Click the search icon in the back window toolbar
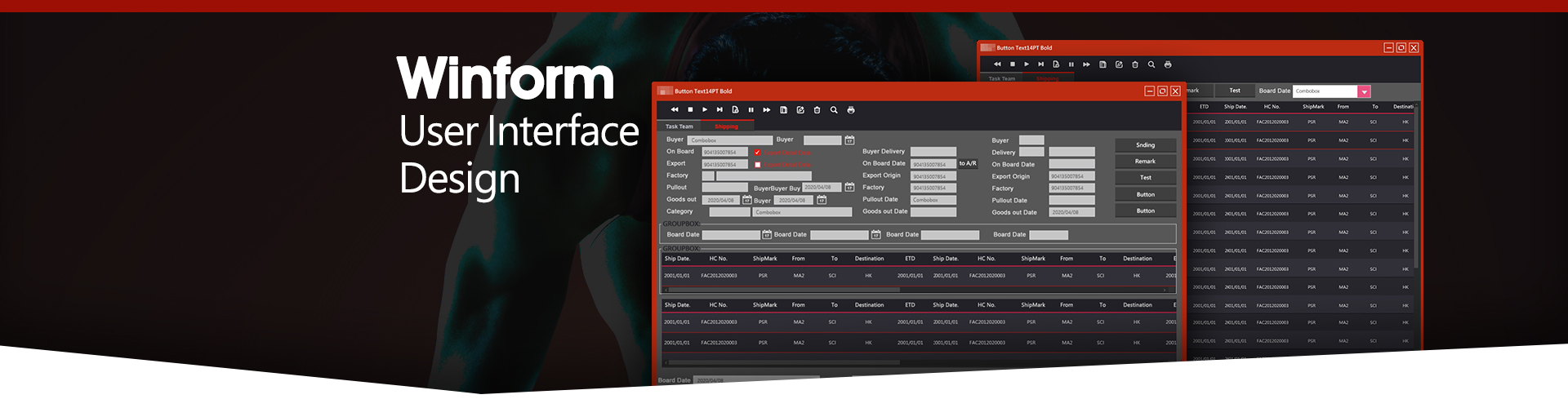This screenshot has height=408, width=1568. click(1151, 64)
